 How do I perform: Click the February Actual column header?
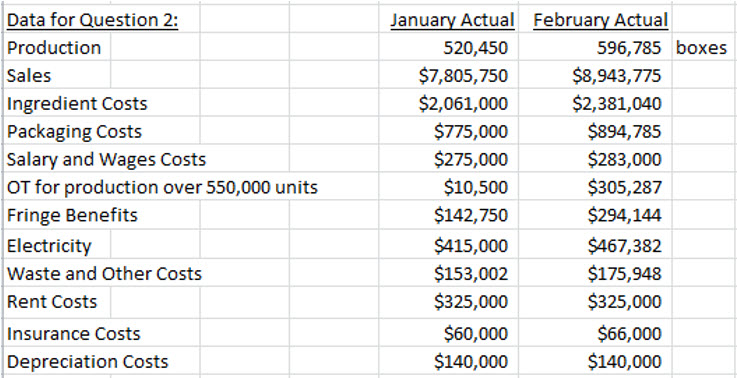(x=601, y=21)
